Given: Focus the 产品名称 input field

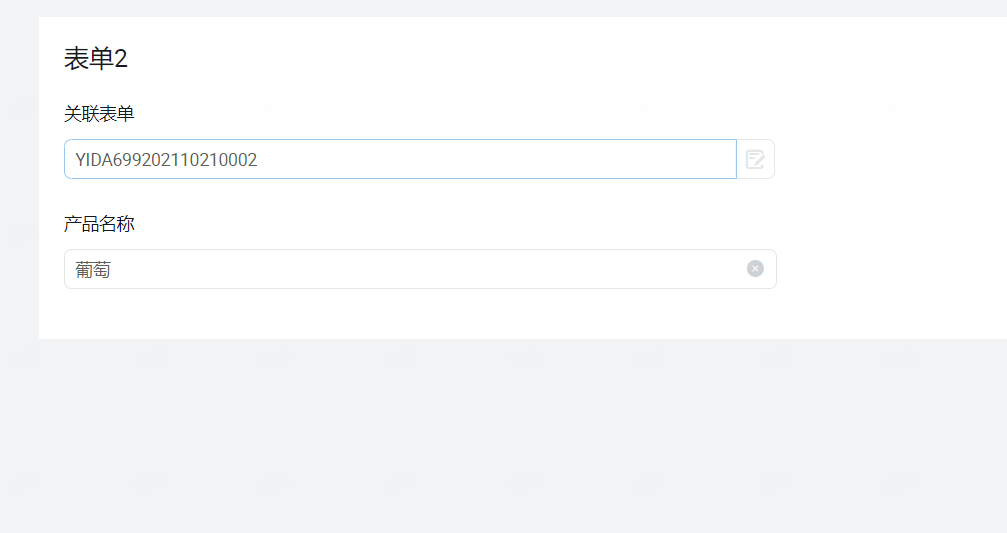Looking at the screenshot, I should [x=420, y=269].
